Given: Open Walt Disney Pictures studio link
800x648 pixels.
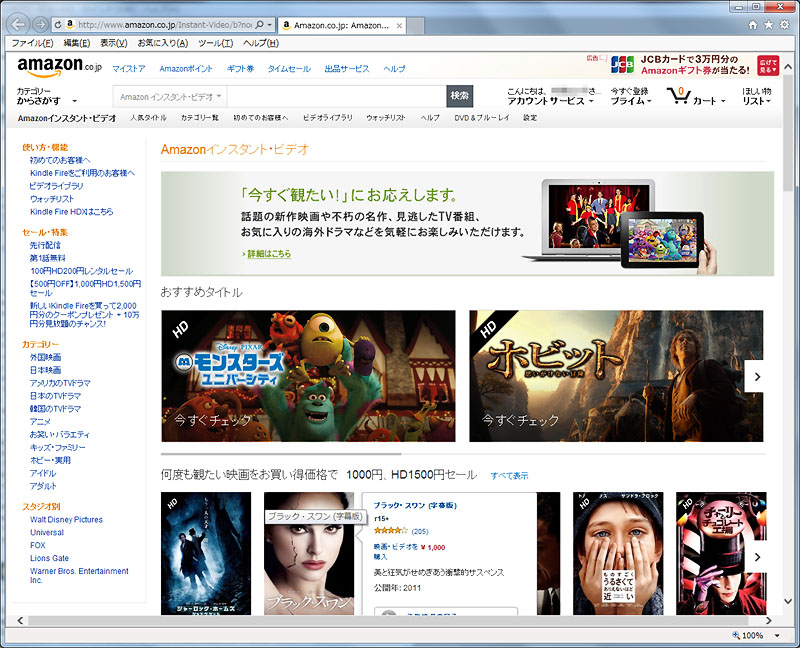Looking at the screenshot, I should coord(66,519).
